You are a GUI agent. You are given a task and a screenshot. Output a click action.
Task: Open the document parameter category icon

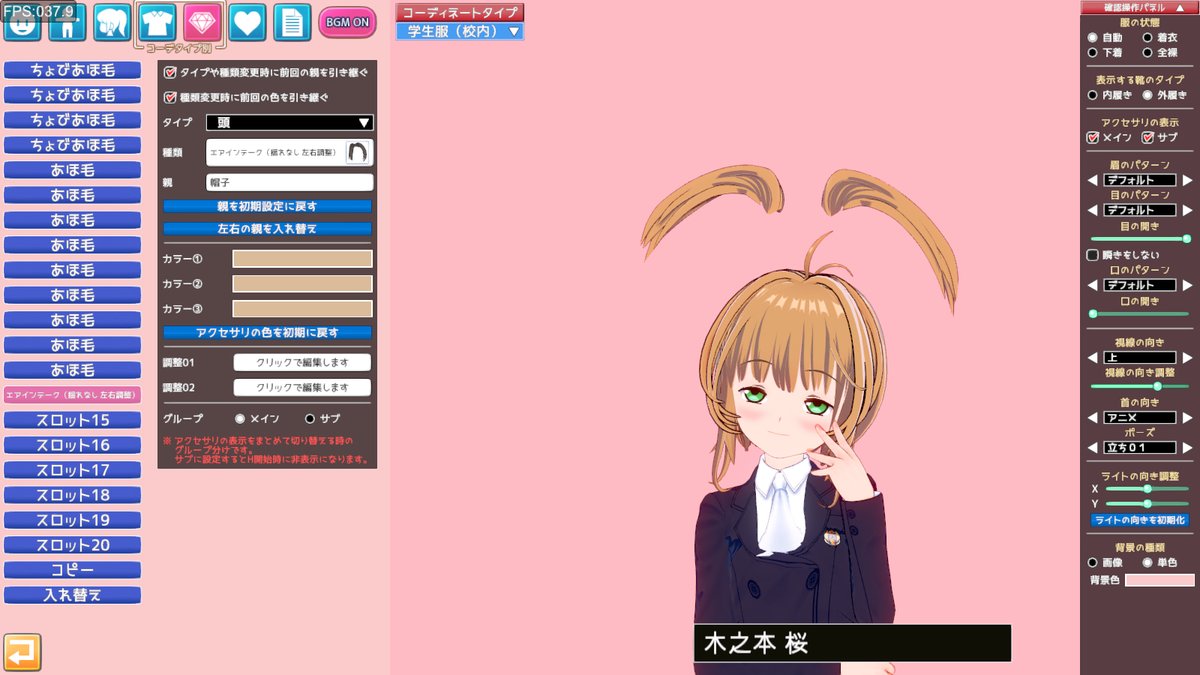coord(292,22)
